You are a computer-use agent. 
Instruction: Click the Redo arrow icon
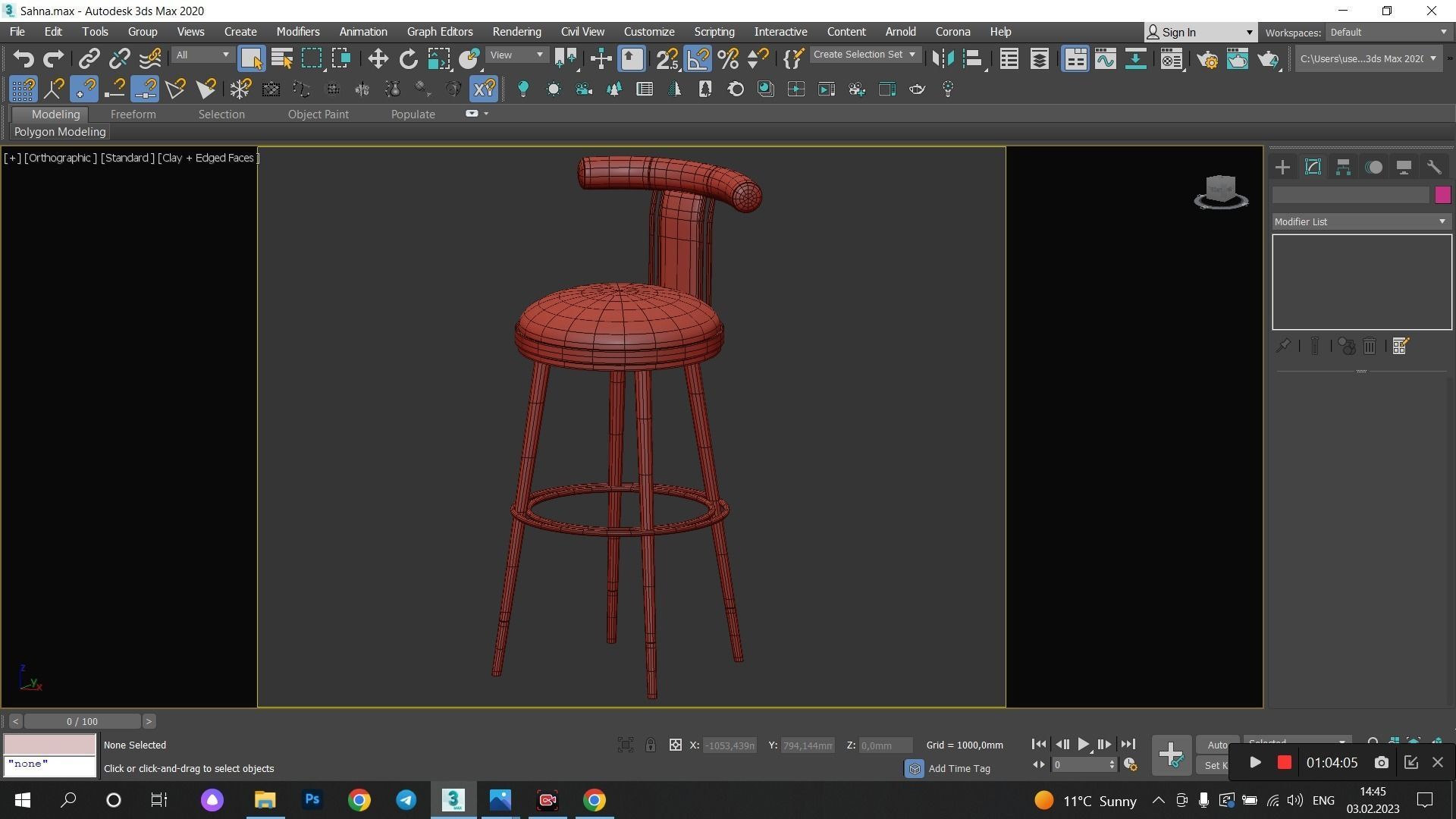[54, 58]
